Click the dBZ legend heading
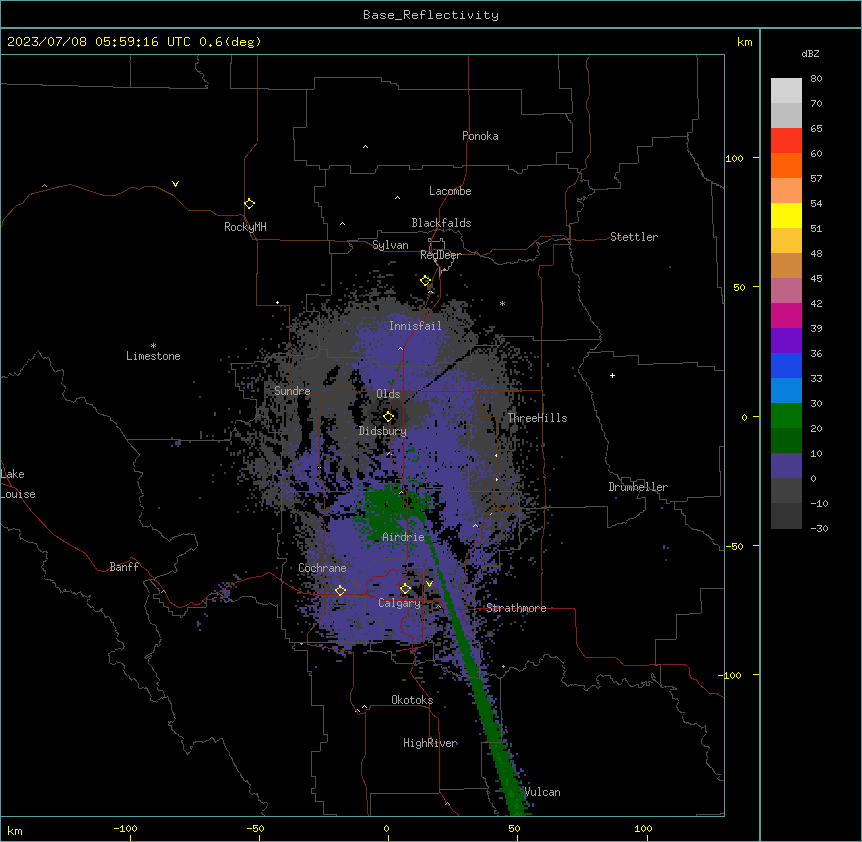The height and width of the screenshot is (842, 862). click(810, 53)
